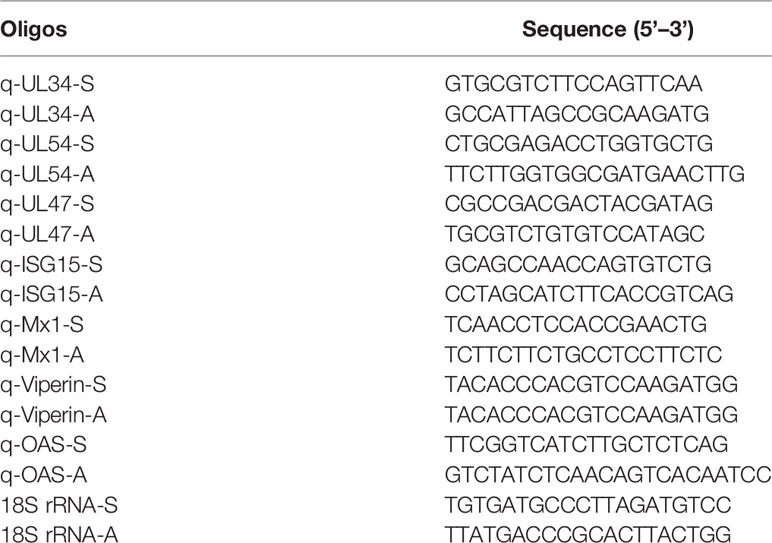
Task: Click the q-Viperin-S row label
Action: pos(53,385)
